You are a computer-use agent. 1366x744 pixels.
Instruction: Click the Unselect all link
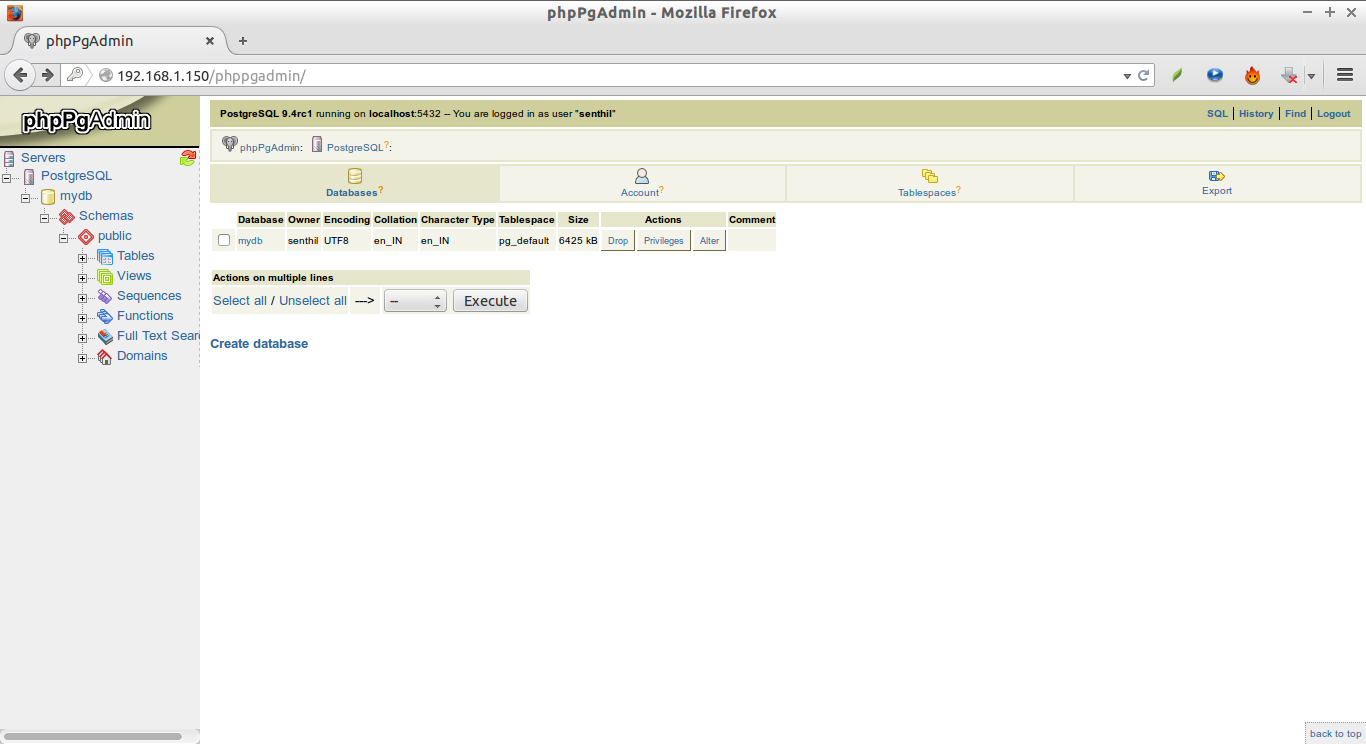click(x=313, y=301)
